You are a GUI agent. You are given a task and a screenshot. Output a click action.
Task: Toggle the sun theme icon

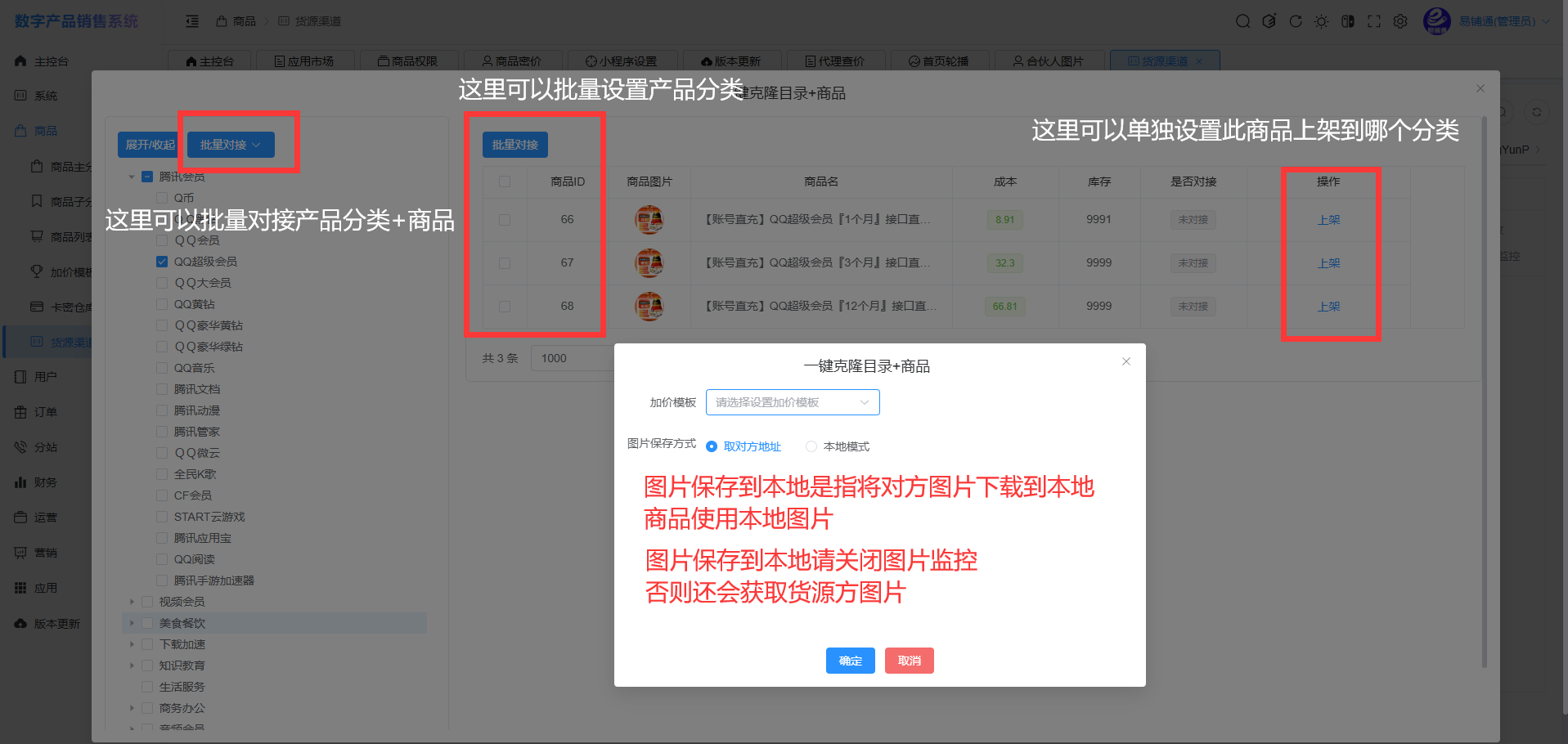coord(1321,21)
